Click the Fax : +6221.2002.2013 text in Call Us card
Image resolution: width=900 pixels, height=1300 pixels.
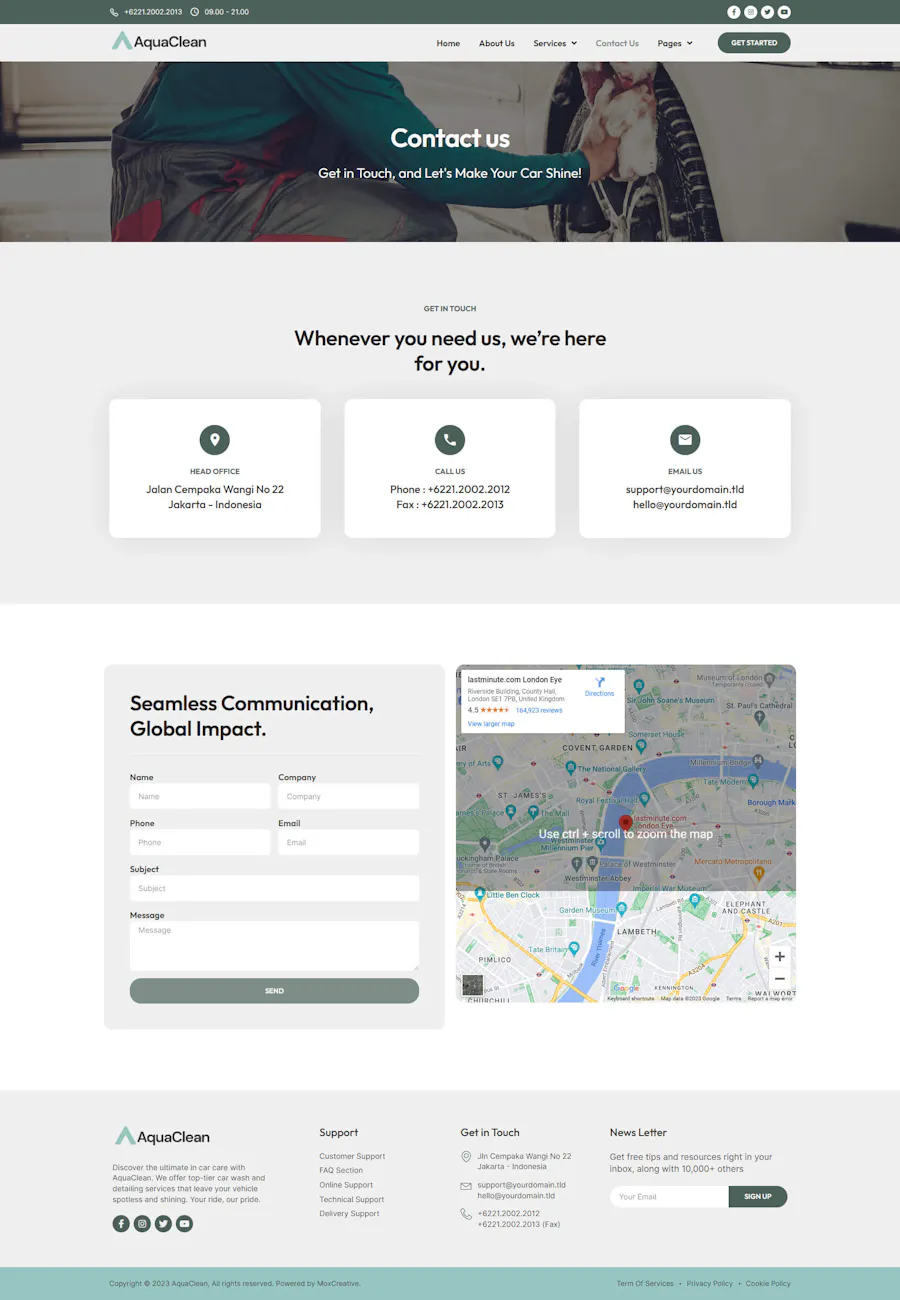[450, 505]
